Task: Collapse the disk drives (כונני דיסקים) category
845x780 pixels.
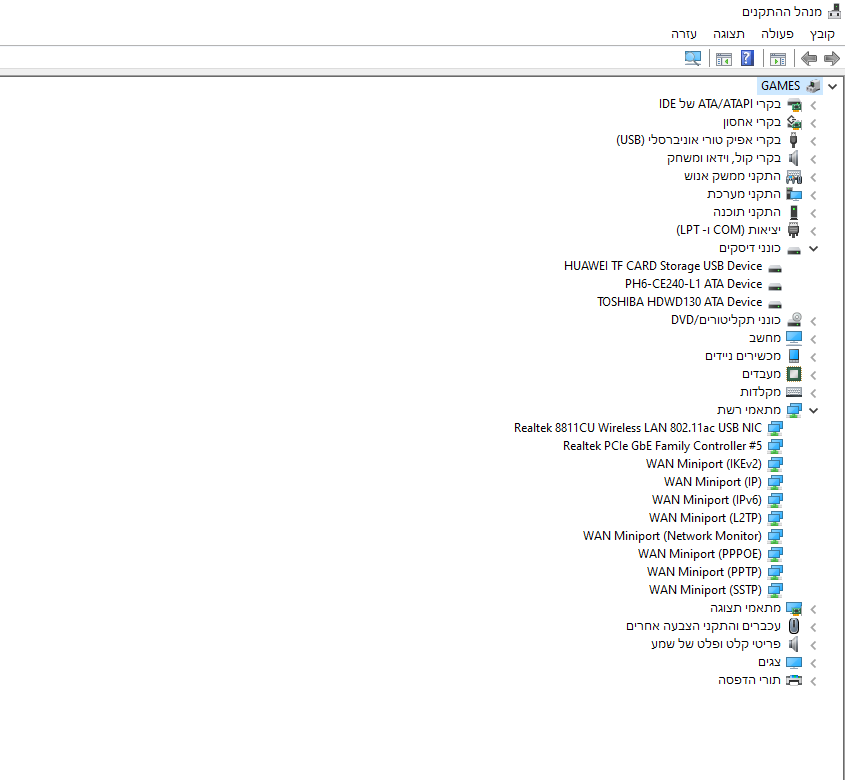Action: [x=814, y=249]
